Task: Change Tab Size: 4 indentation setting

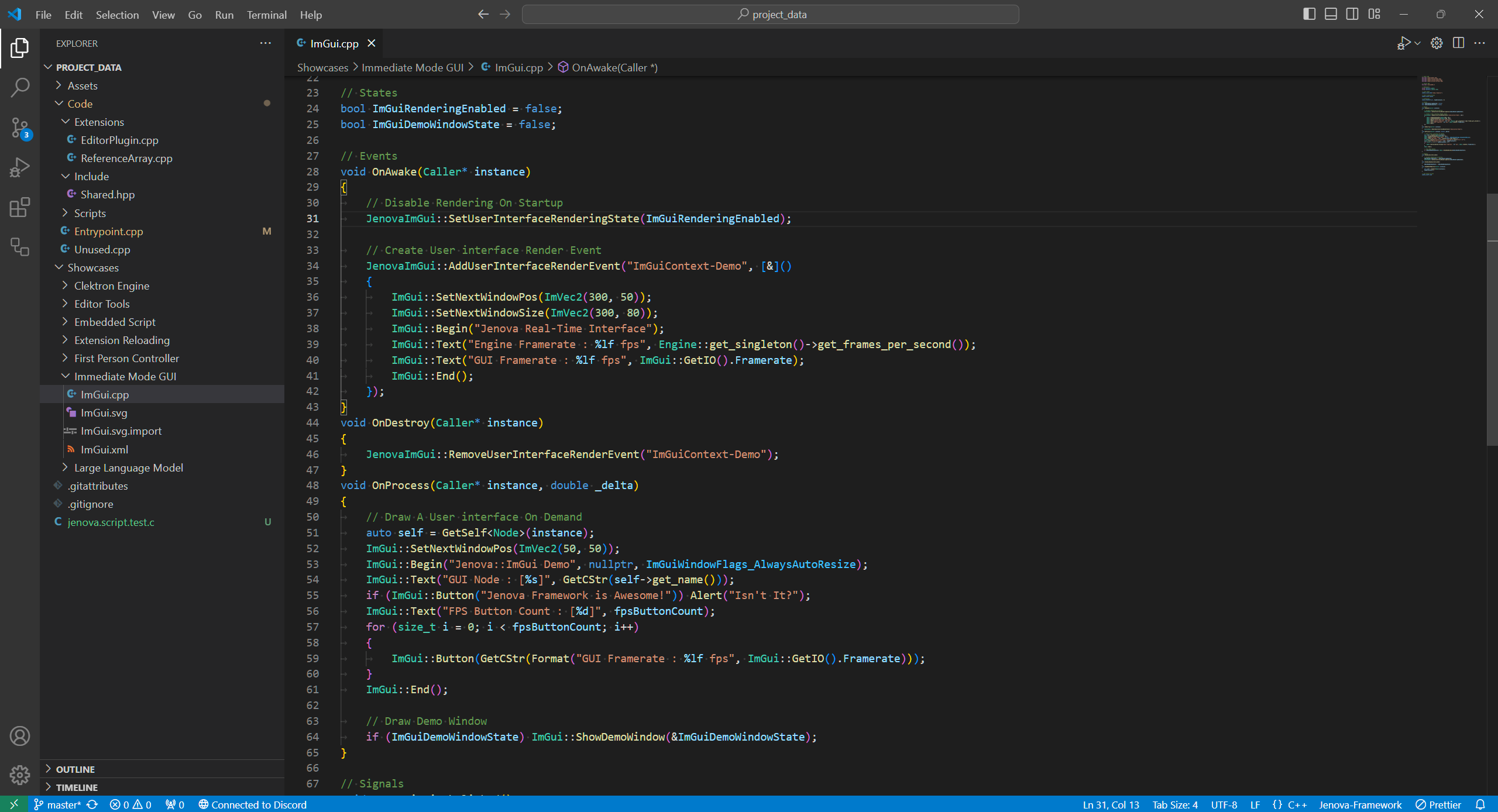Action: (x=1175, y=804)
